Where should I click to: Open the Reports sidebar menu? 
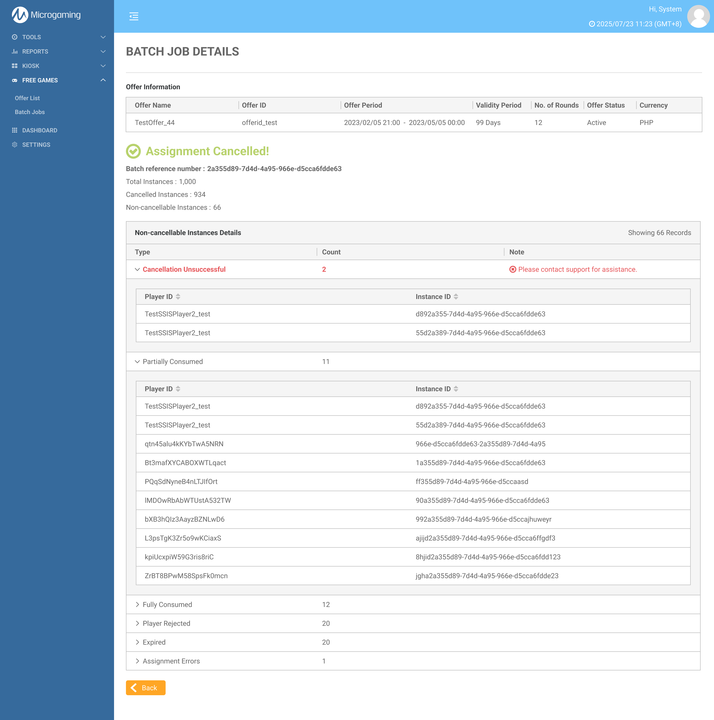pos(57,52)
